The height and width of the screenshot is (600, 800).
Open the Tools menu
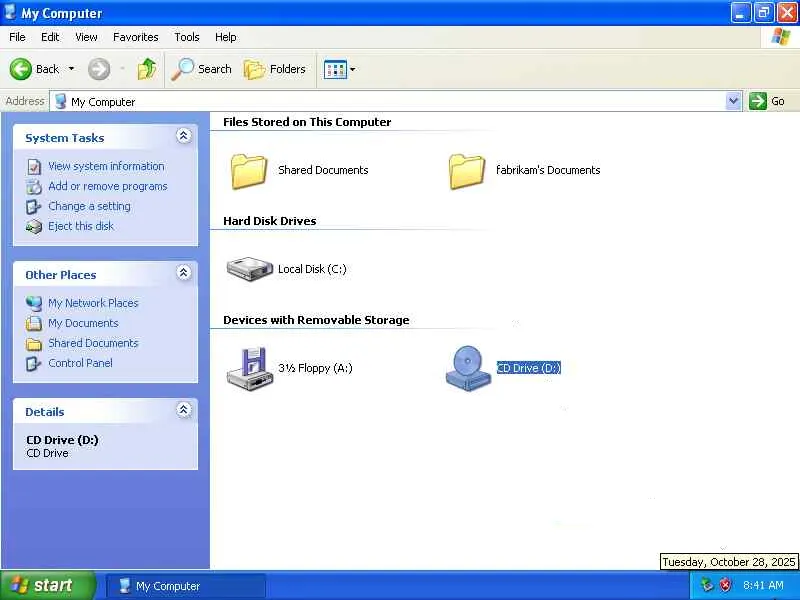[x=187, y=37]
